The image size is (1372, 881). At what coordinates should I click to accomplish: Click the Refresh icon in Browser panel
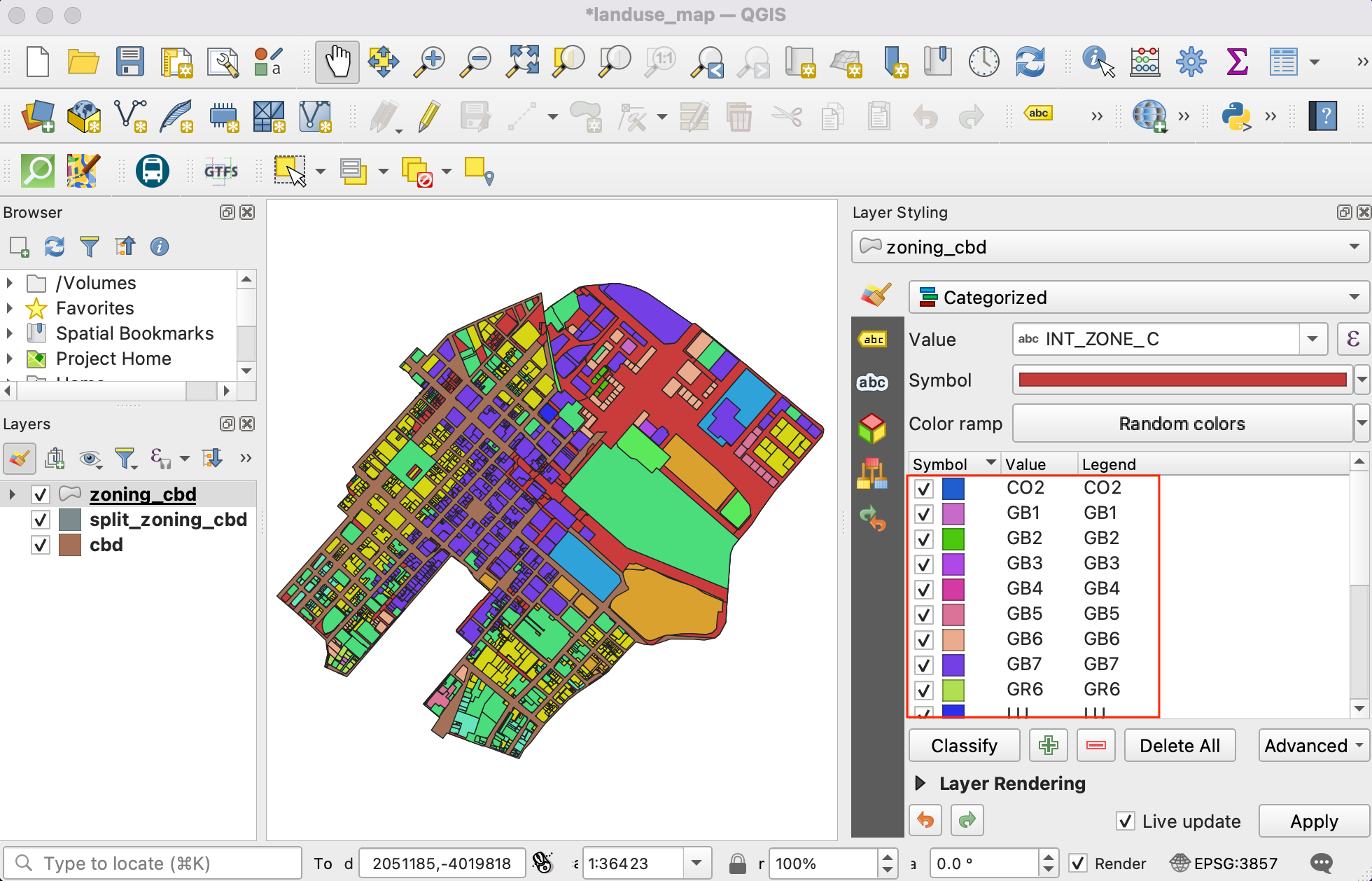pos(54,247)
